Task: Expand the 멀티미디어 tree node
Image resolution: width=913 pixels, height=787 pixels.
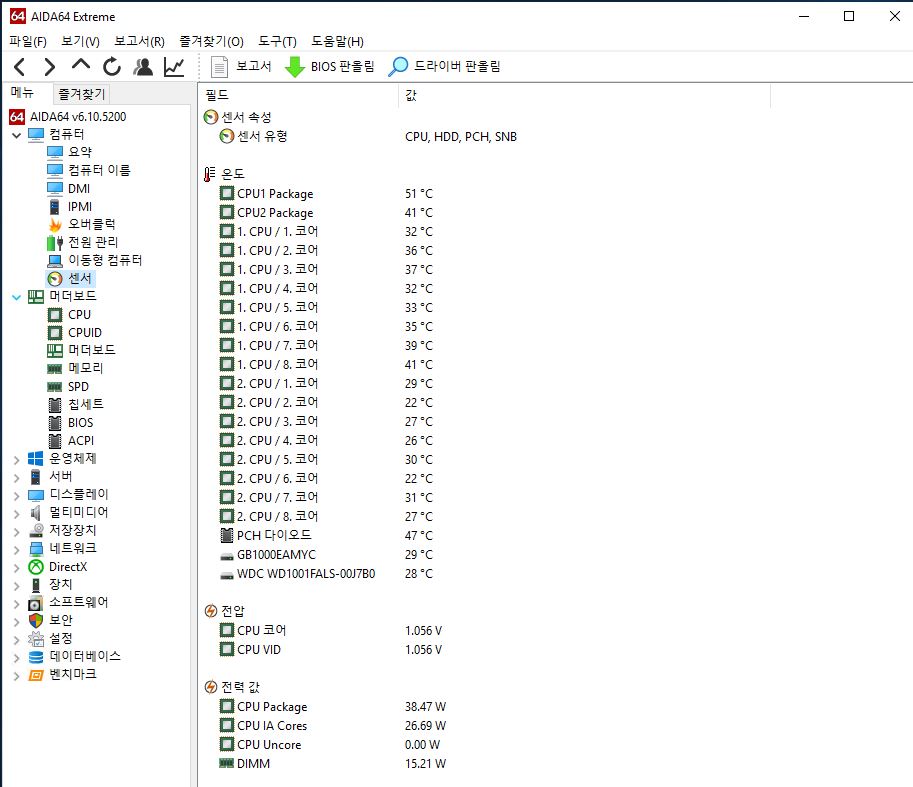Action: [16, 513]
